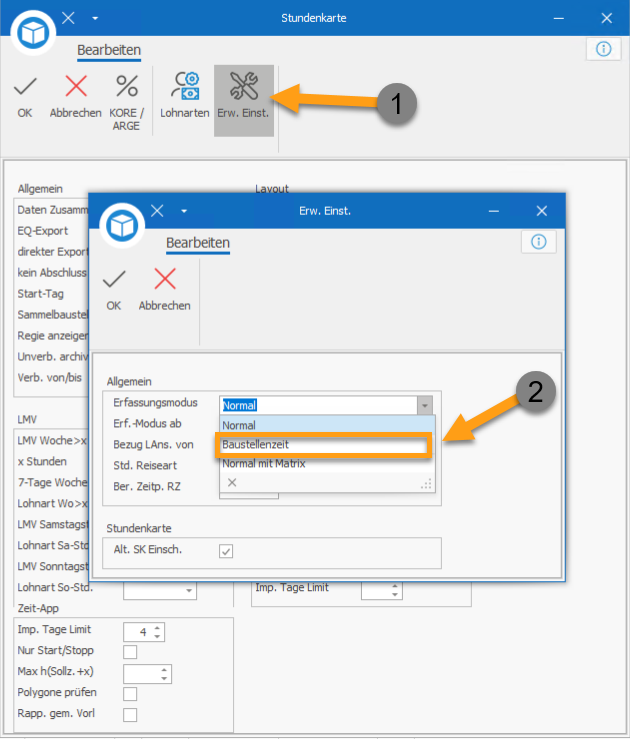Image resolution: width=630 pixels, height=739 pixels.
Task: Open the Lohnart So-Std. dropdown
Action: click(189, 591)
